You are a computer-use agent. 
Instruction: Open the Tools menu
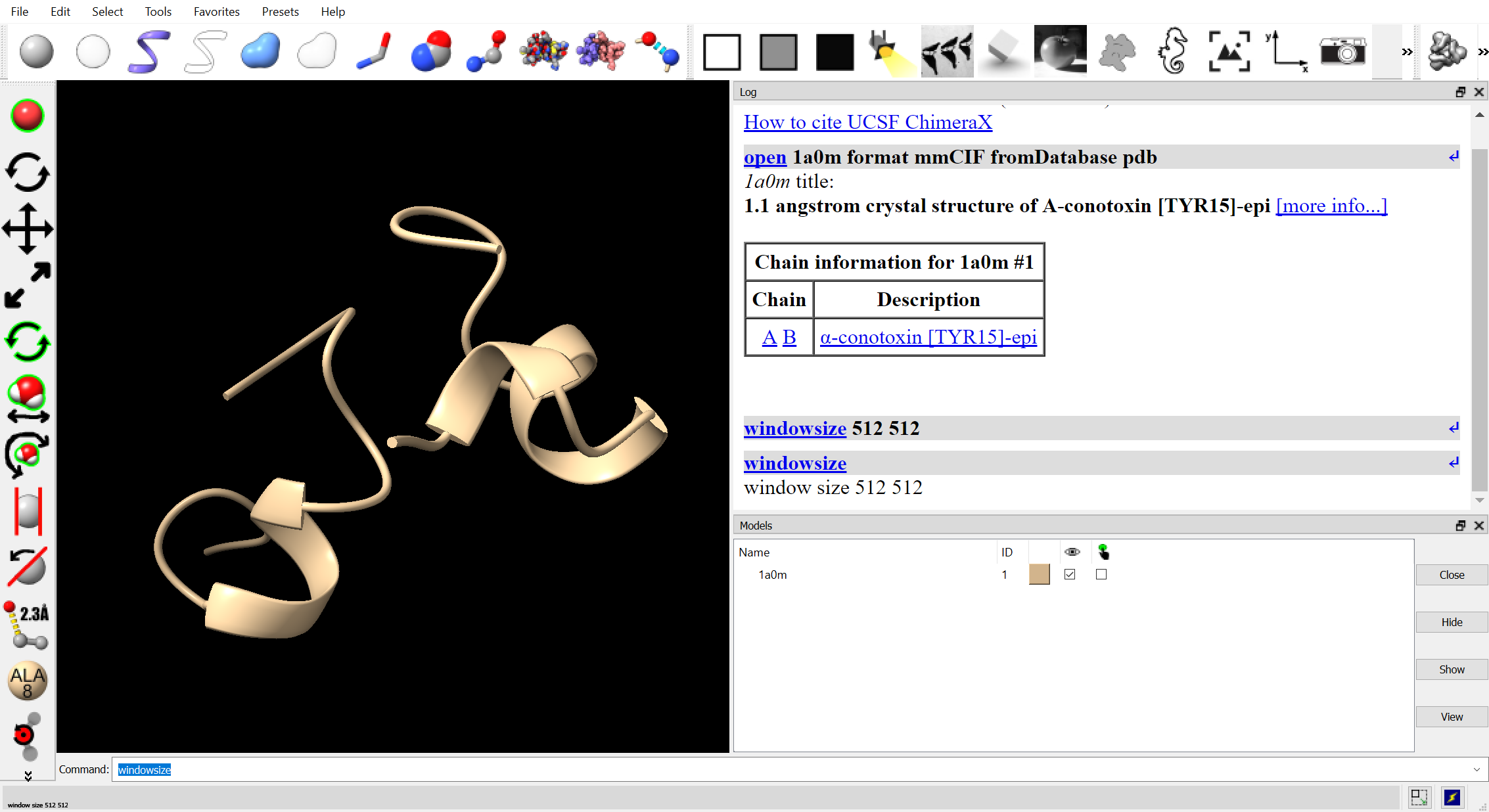(x=158, y=11)
